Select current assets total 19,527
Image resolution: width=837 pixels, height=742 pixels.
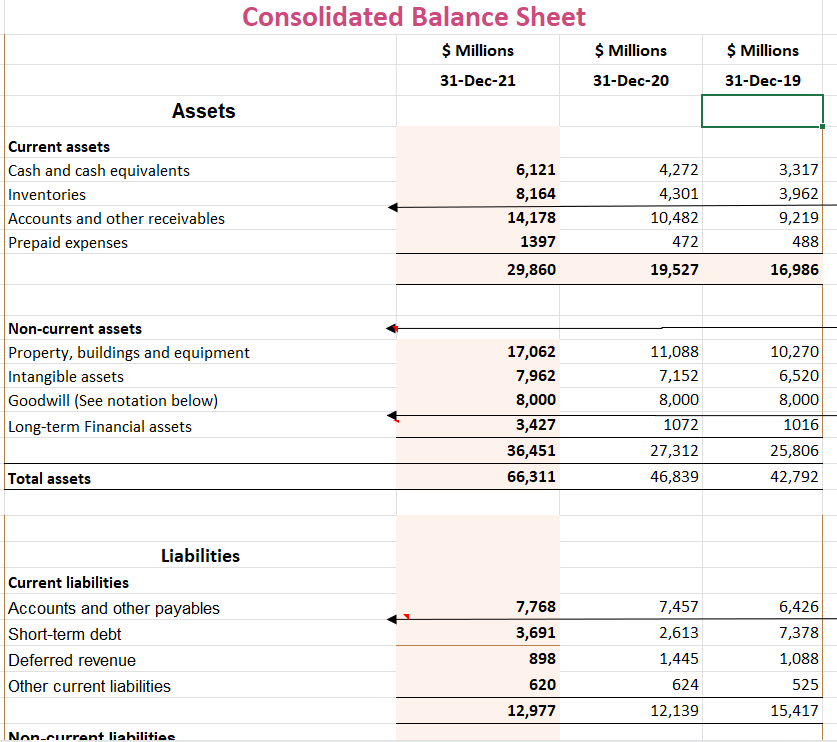(x=674, y=270)
